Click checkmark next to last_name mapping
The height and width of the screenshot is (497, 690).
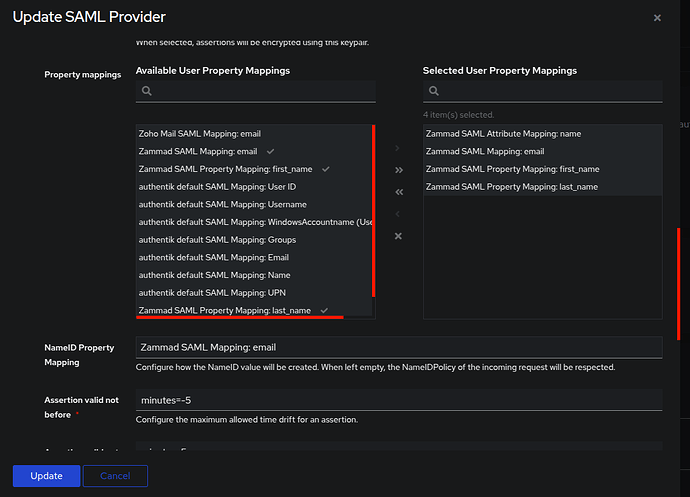tap(324, 310)
